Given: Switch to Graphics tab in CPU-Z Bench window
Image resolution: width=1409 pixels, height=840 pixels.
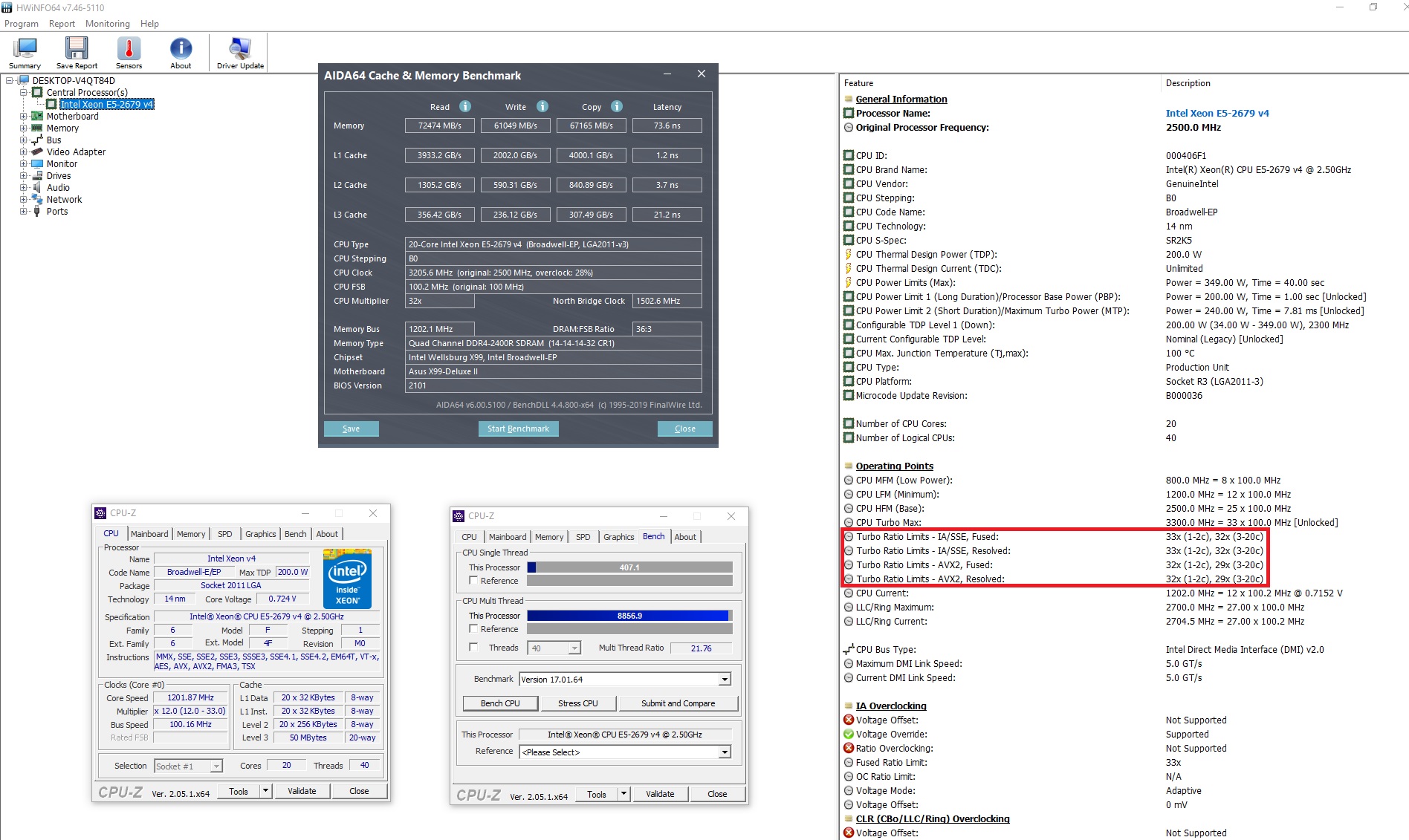Looking at the screenshot, I should pos(618,537).
